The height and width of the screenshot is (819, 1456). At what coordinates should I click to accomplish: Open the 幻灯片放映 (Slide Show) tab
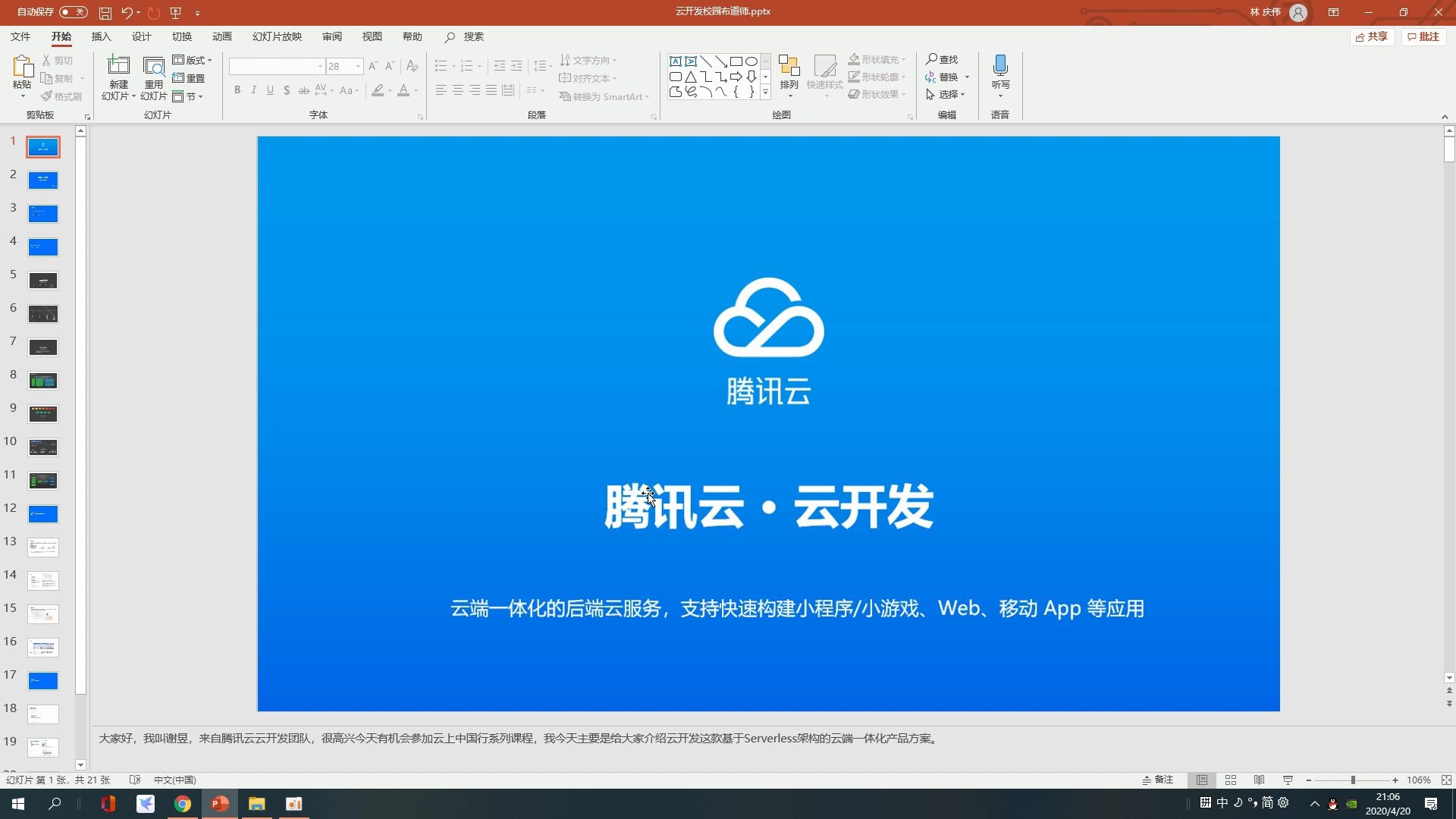coord(277,36)
